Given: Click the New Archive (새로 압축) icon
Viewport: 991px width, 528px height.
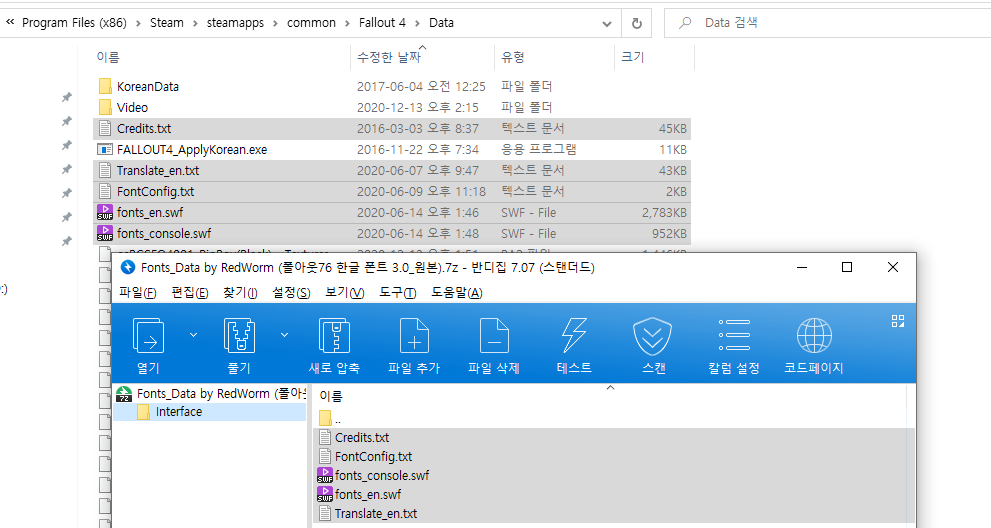Looking at the screenshot, I should coord(334,335).
